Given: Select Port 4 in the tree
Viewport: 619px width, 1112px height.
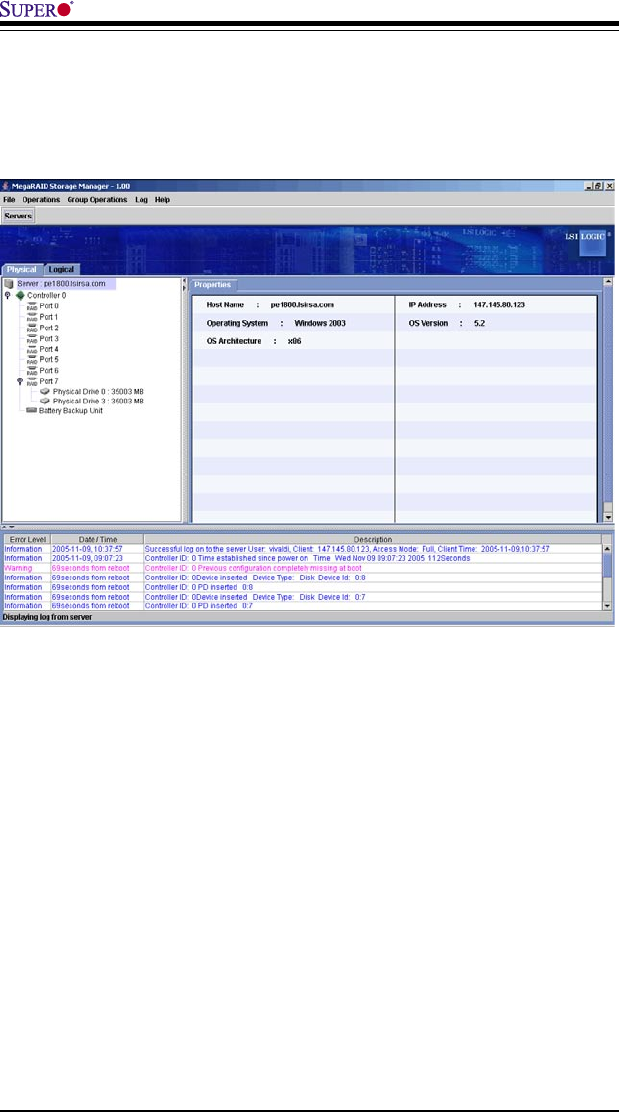Looking at the screenshot, I should point(49,349).
